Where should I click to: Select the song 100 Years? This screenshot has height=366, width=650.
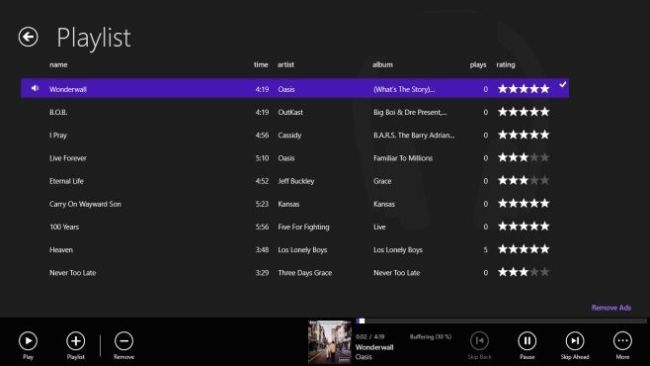pos(64,227)
